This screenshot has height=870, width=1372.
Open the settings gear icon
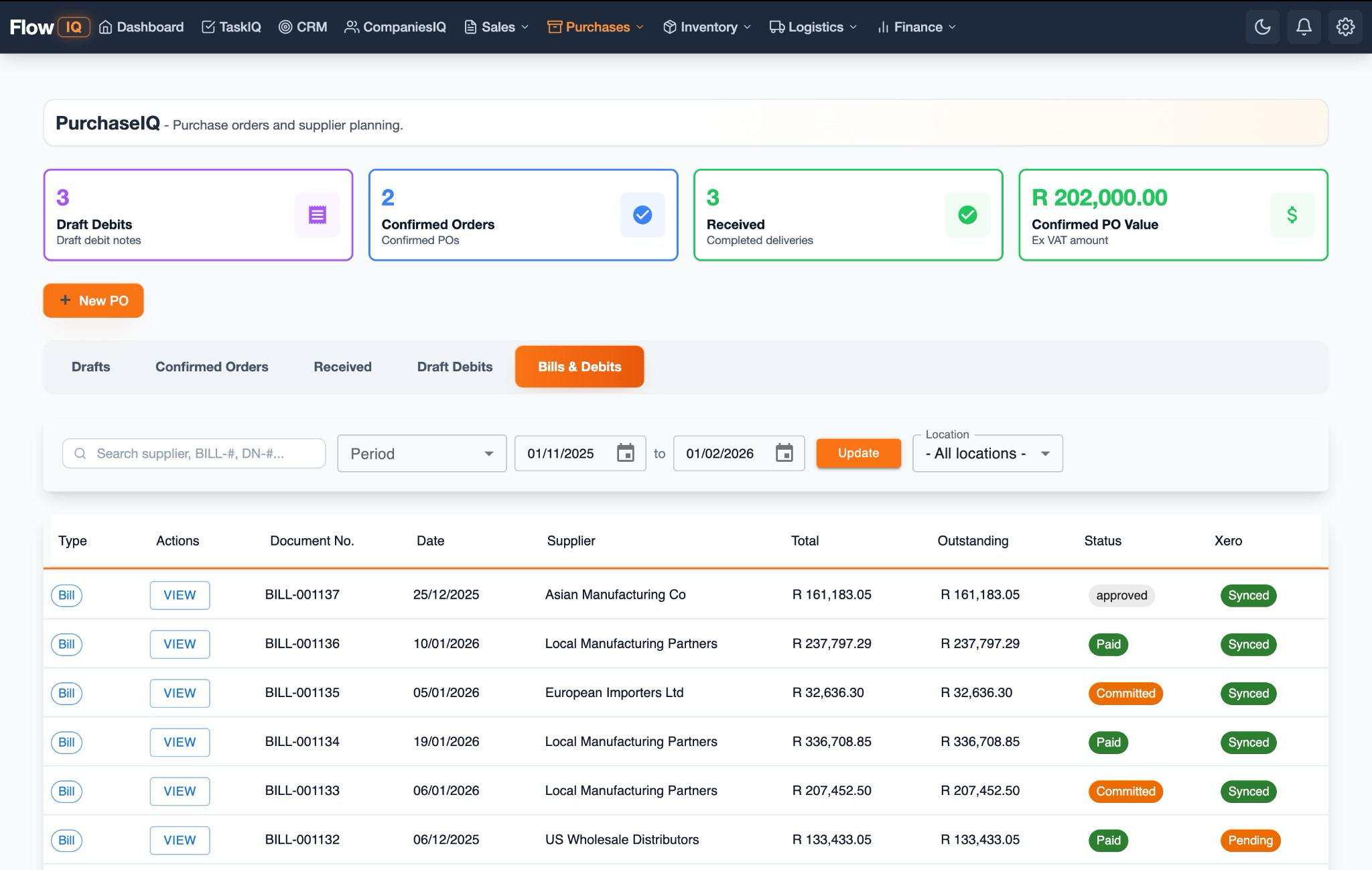click(1345, 27)
